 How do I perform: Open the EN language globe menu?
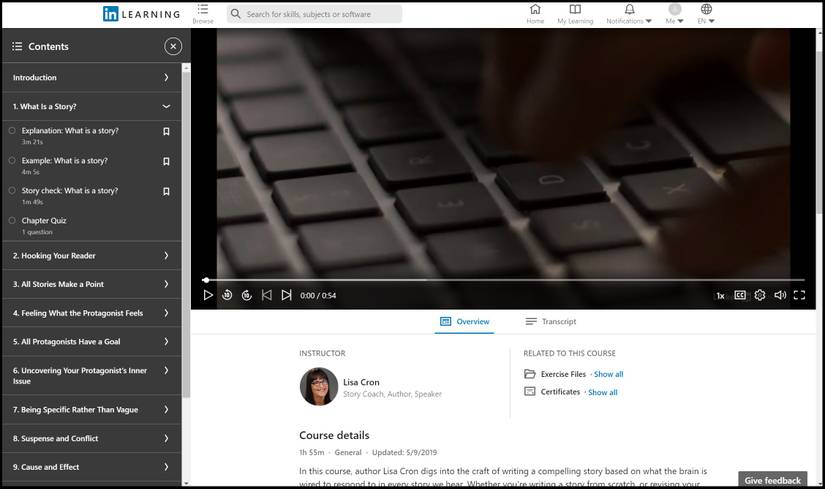point(706,14)
